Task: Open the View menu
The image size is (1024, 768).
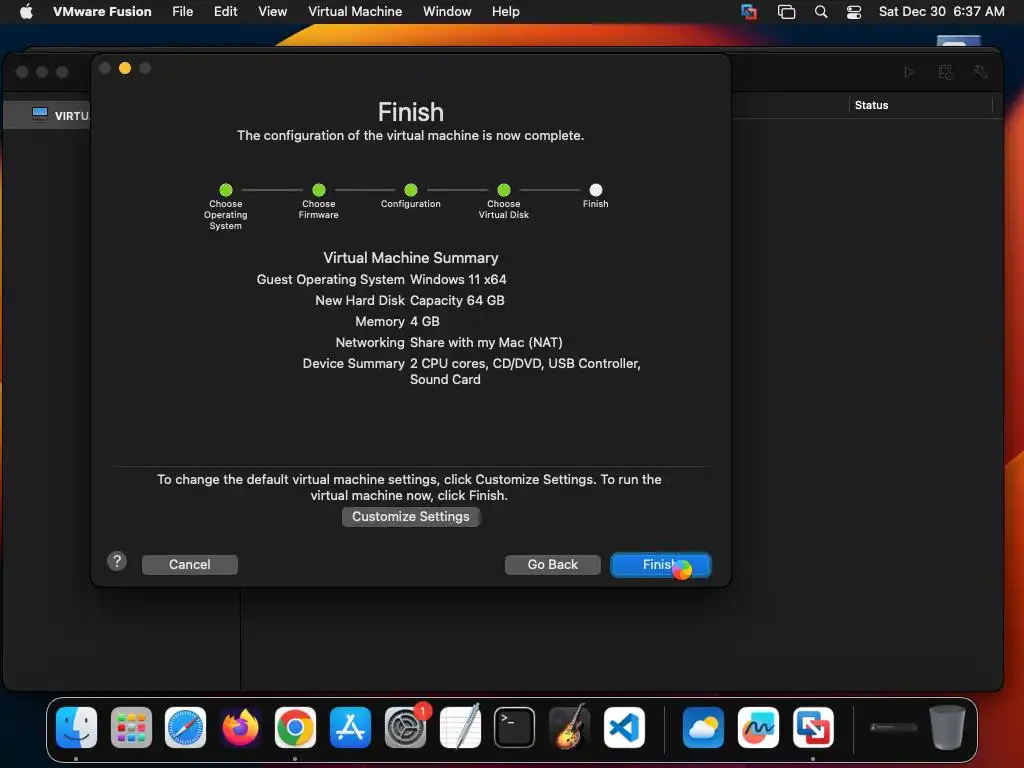Action: pos(272,11)
